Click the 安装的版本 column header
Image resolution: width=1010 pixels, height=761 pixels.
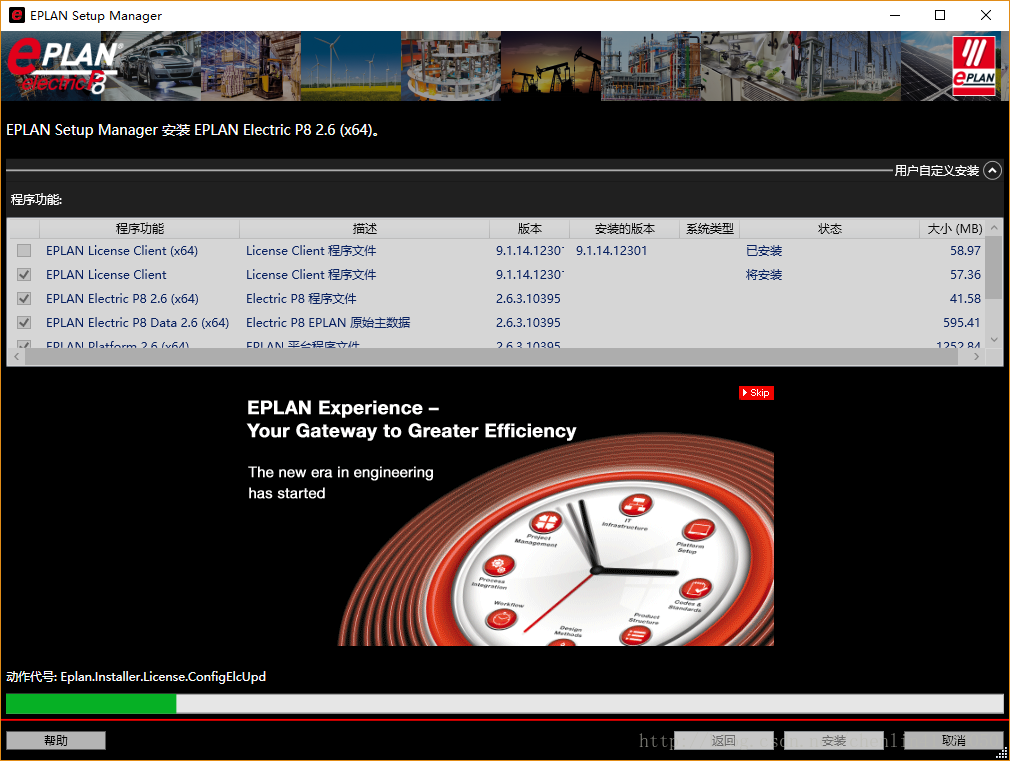click(x=624, y=229)
